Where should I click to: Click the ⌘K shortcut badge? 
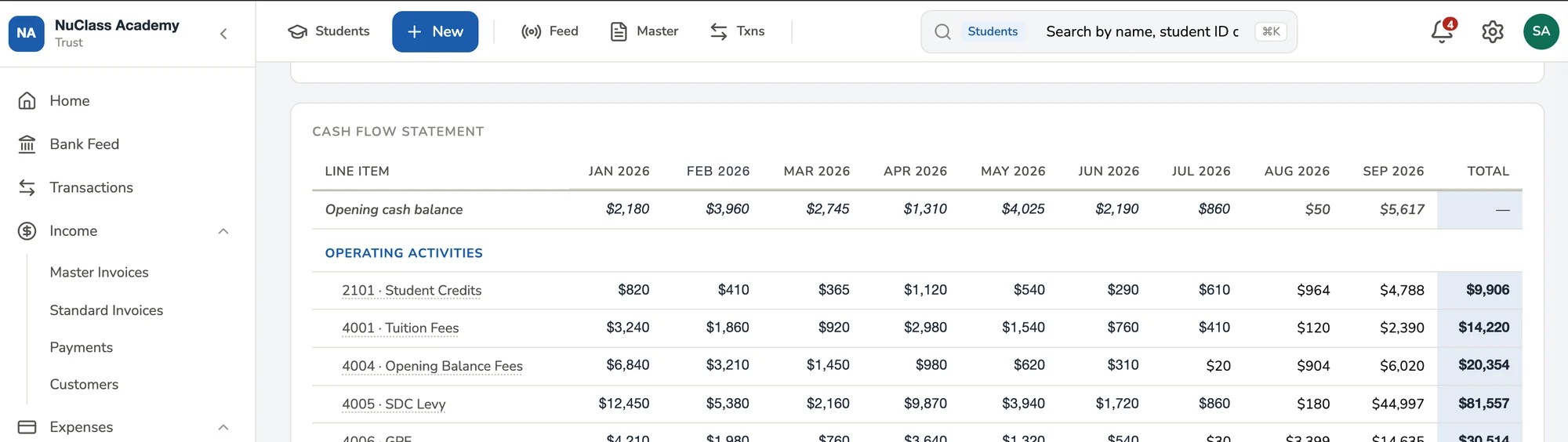click(x=1271, y=31)
